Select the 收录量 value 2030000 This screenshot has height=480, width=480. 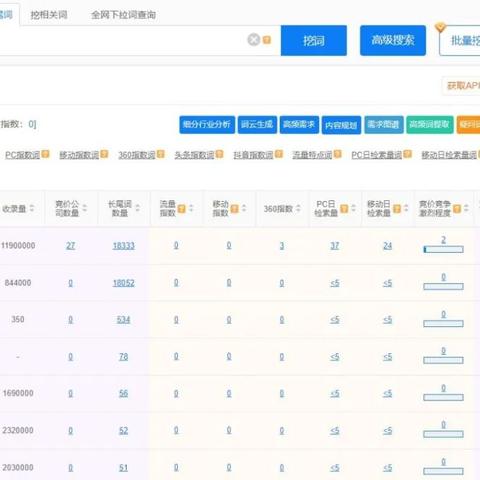pos(18,467)
